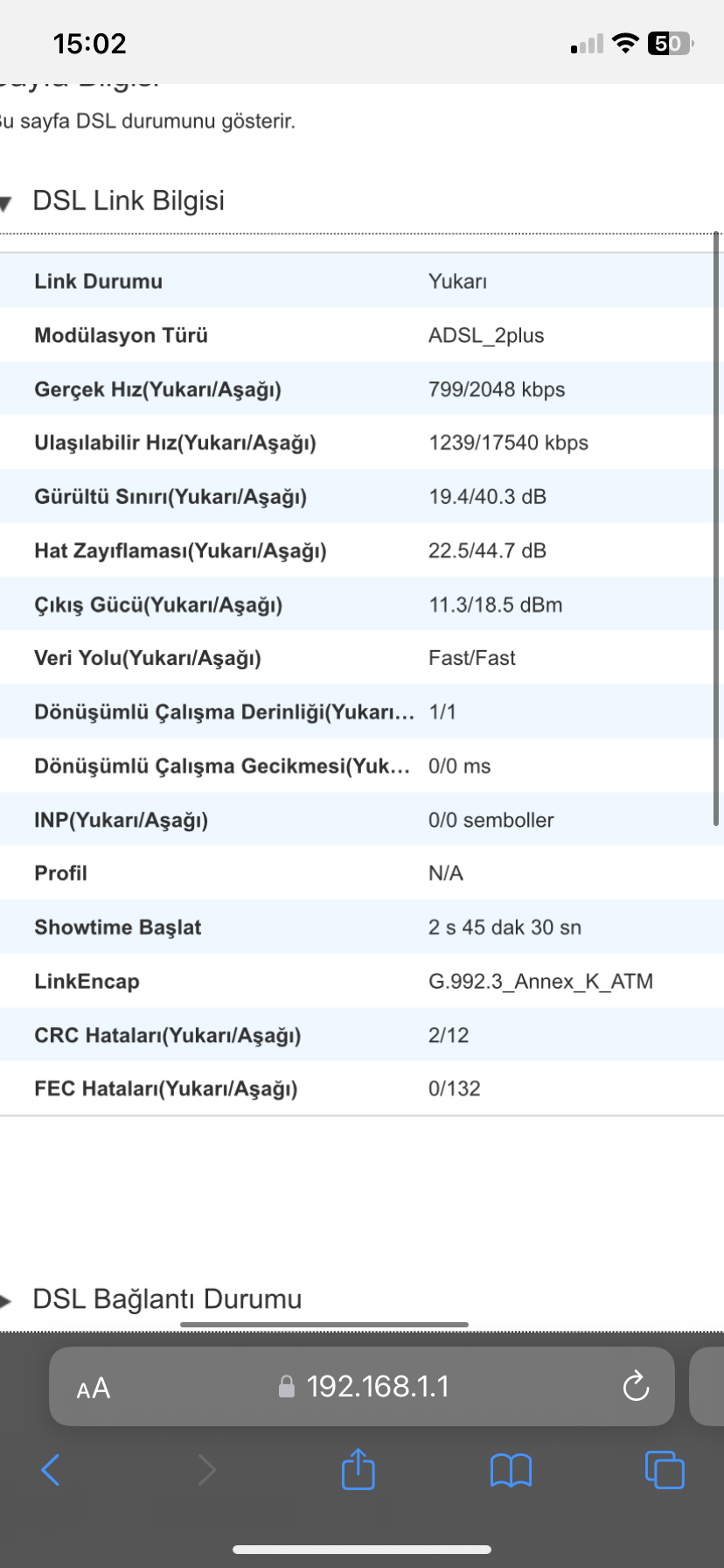This screenshot has height=1568, width=724.
Task: Tap the clock showing 15:02
Action: [90, 44]
